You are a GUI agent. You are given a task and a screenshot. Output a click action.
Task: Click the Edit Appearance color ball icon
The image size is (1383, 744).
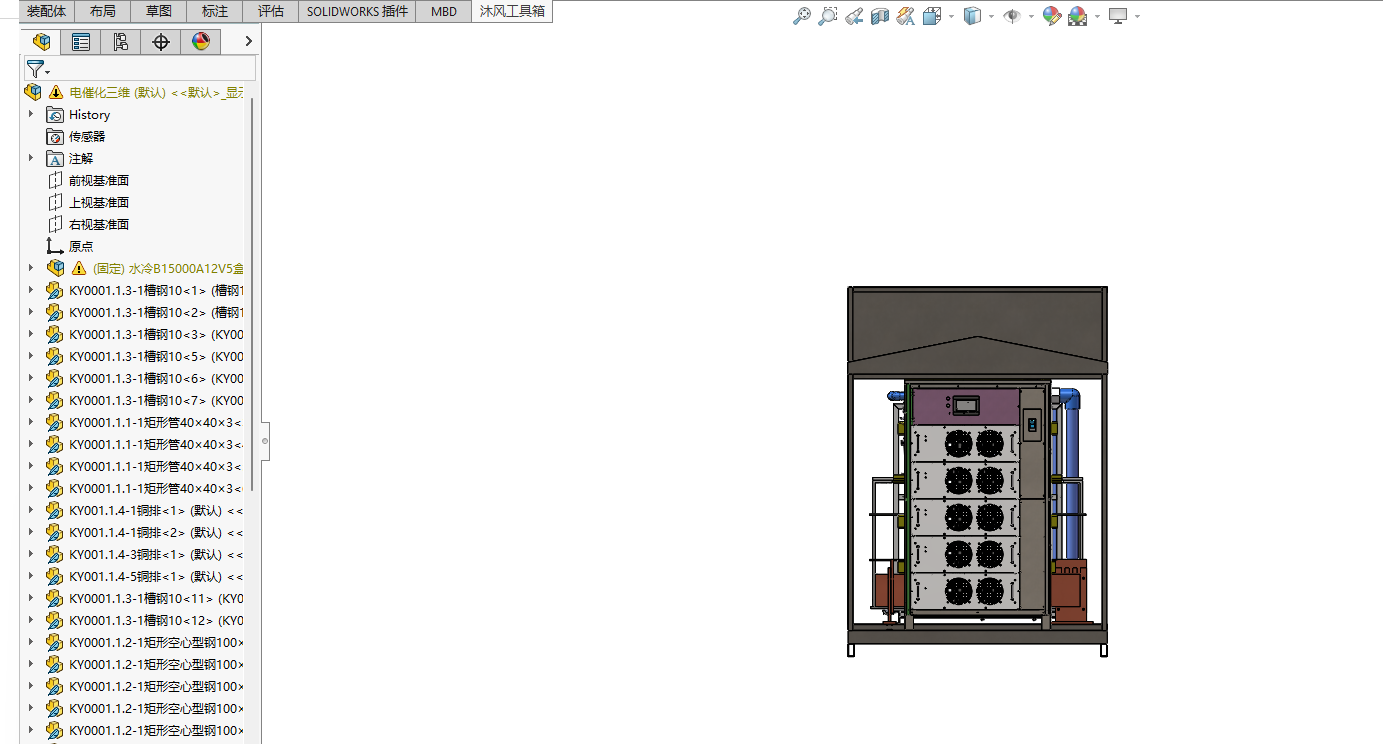[1051, 16]
